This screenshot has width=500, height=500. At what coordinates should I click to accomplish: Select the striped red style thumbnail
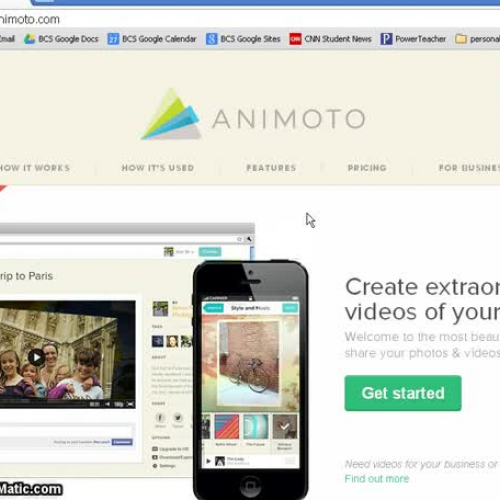pos(227,426)
